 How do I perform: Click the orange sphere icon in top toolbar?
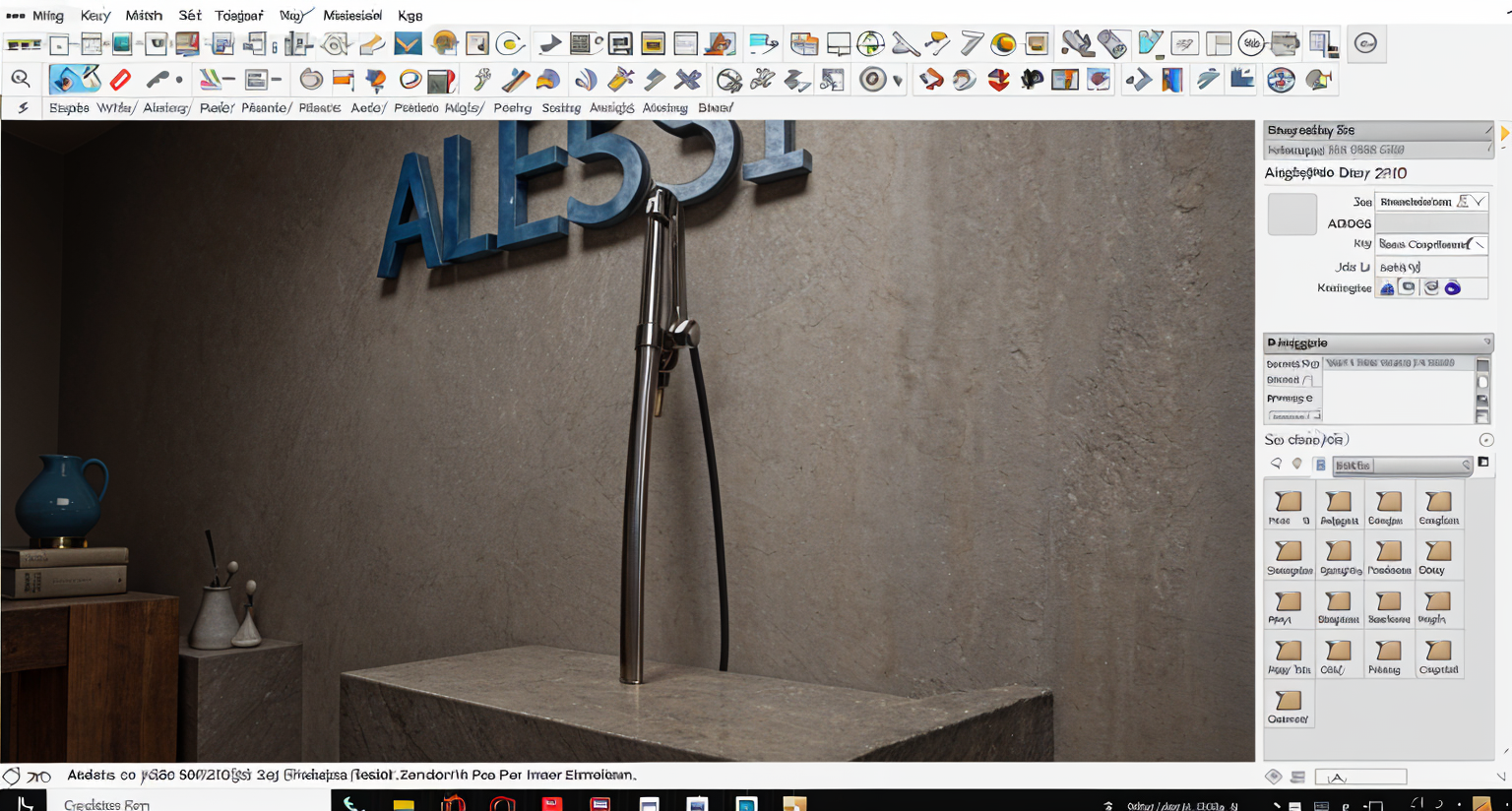pos(1003,43)
